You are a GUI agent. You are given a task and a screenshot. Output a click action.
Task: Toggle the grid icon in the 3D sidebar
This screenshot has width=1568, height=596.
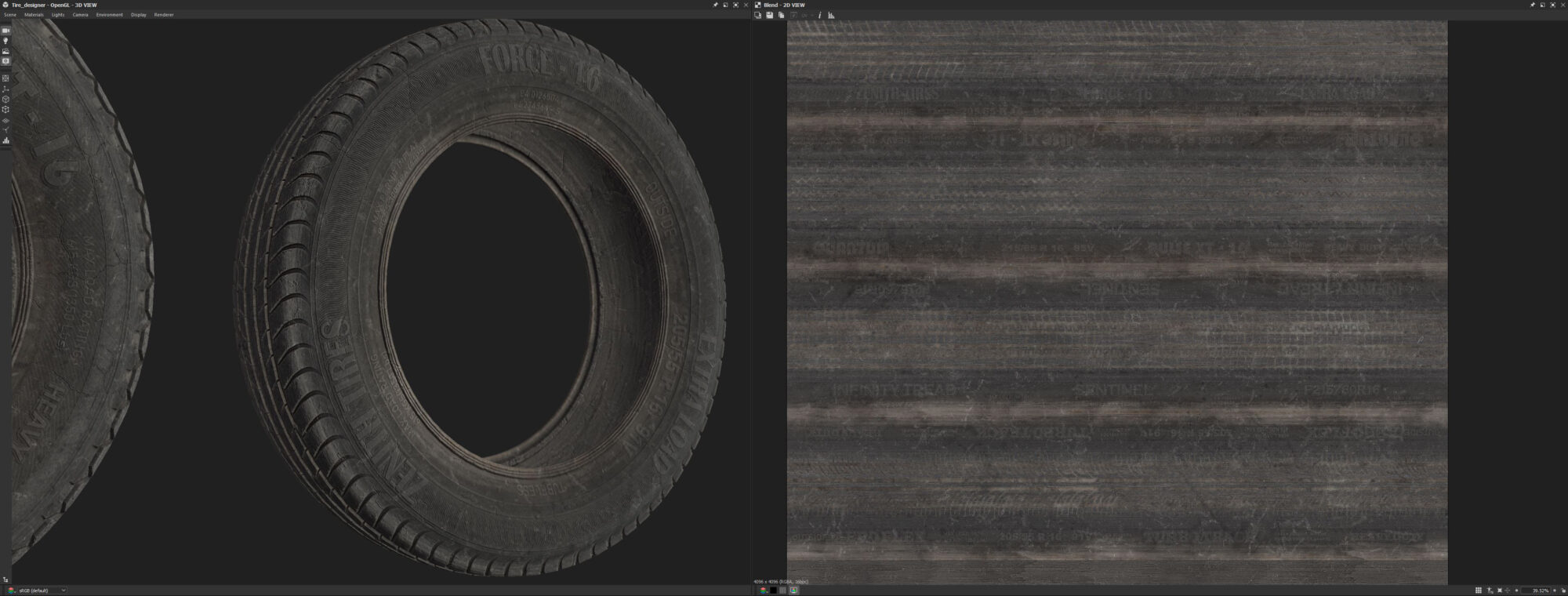point(5,78)
